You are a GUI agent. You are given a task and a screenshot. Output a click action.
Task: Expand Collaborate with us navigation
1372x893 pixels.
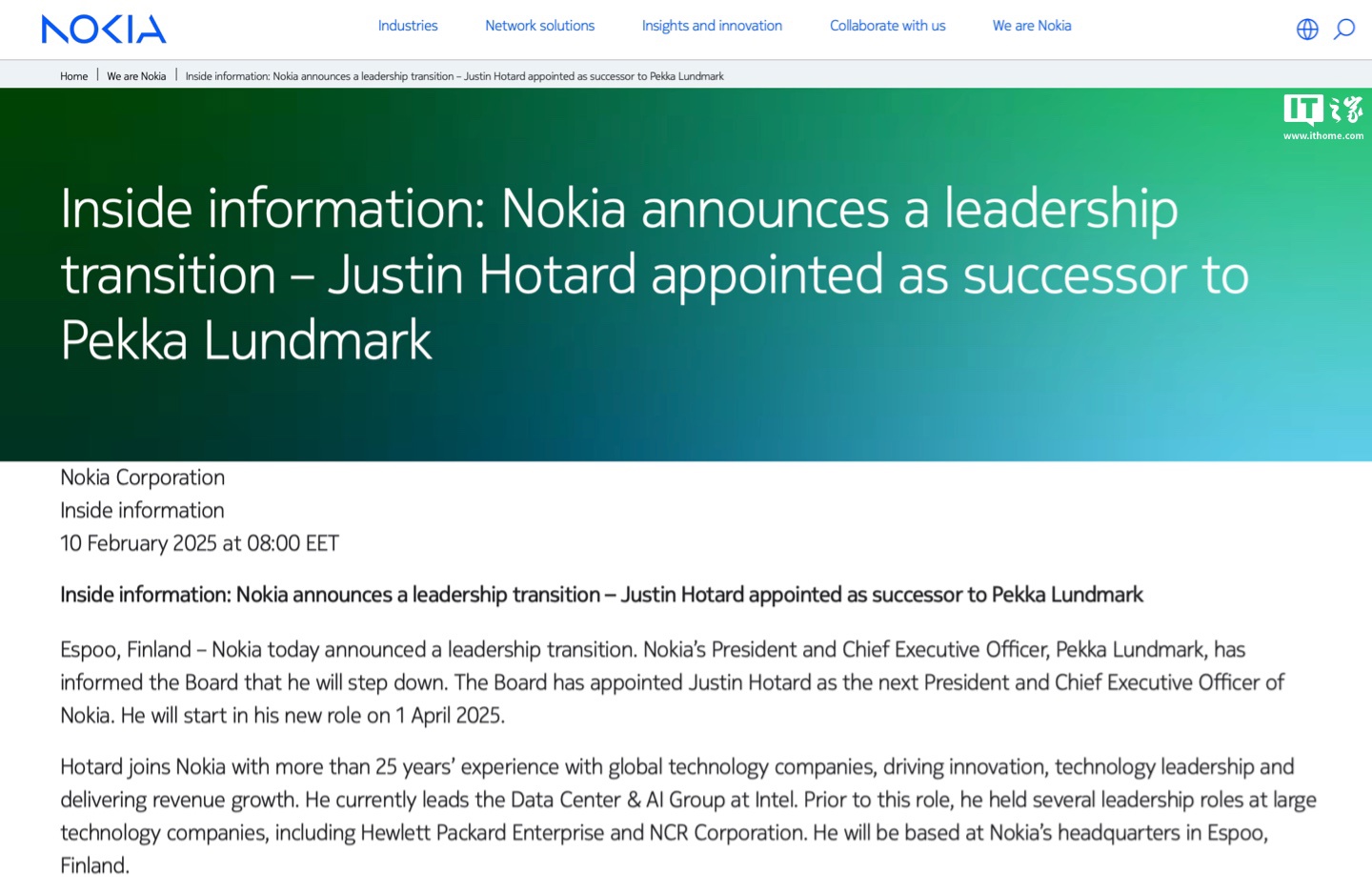tap(887, 26)
